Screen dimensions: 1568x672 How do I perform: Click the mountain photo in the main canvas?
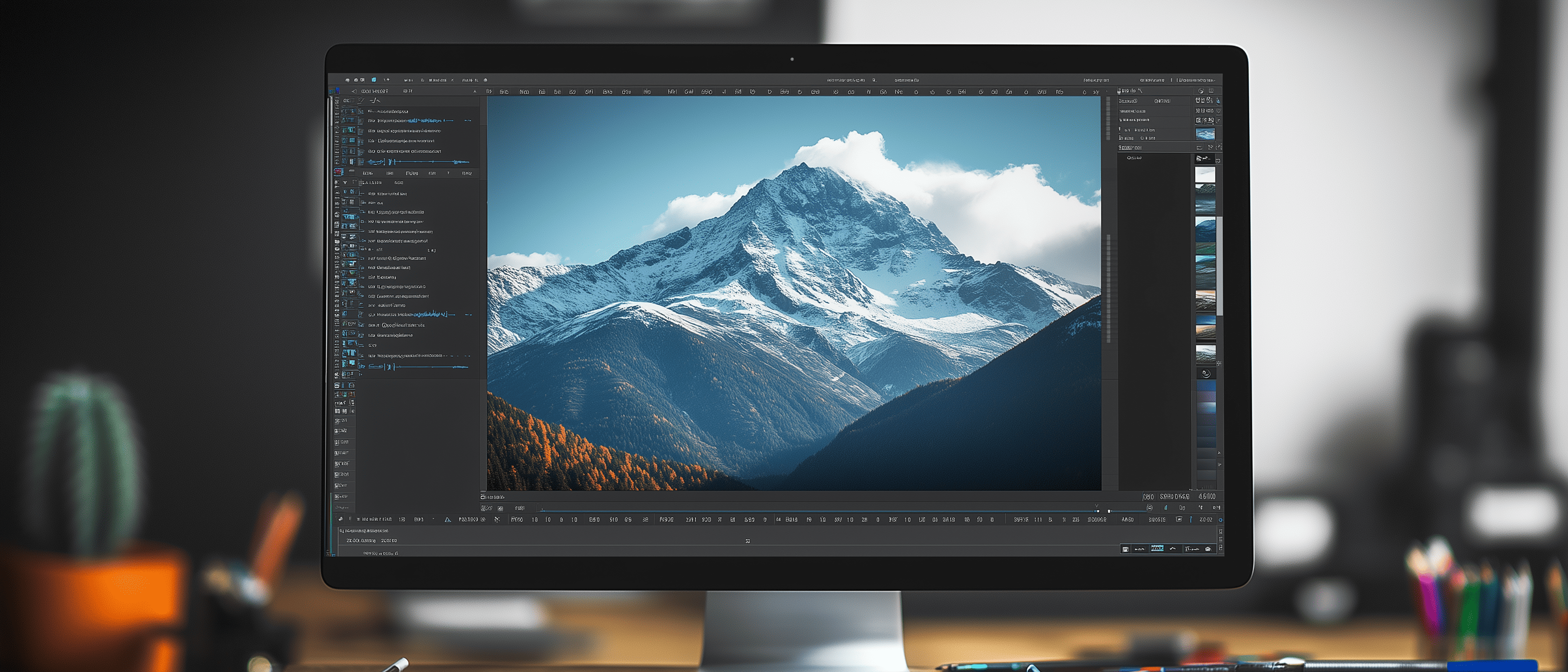794,294
